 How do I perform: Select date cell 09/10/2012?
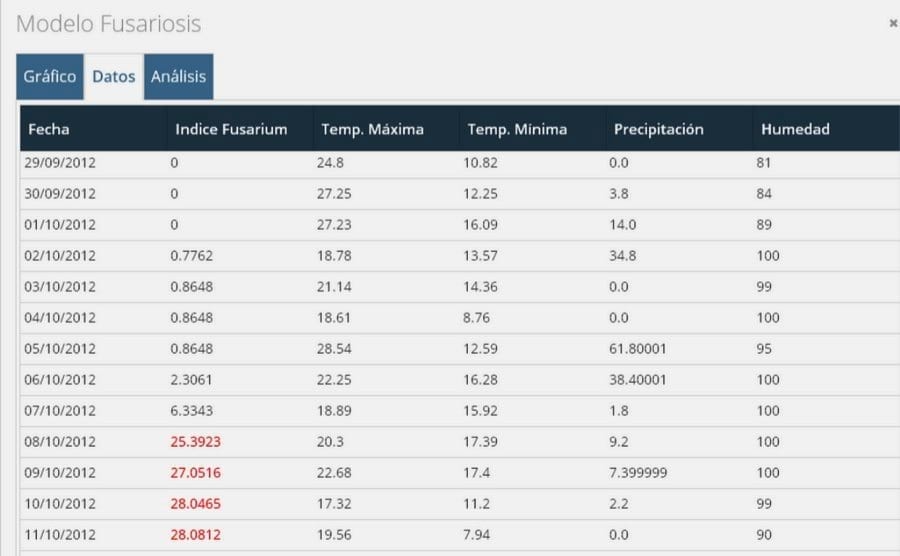(x=60, y=472)
